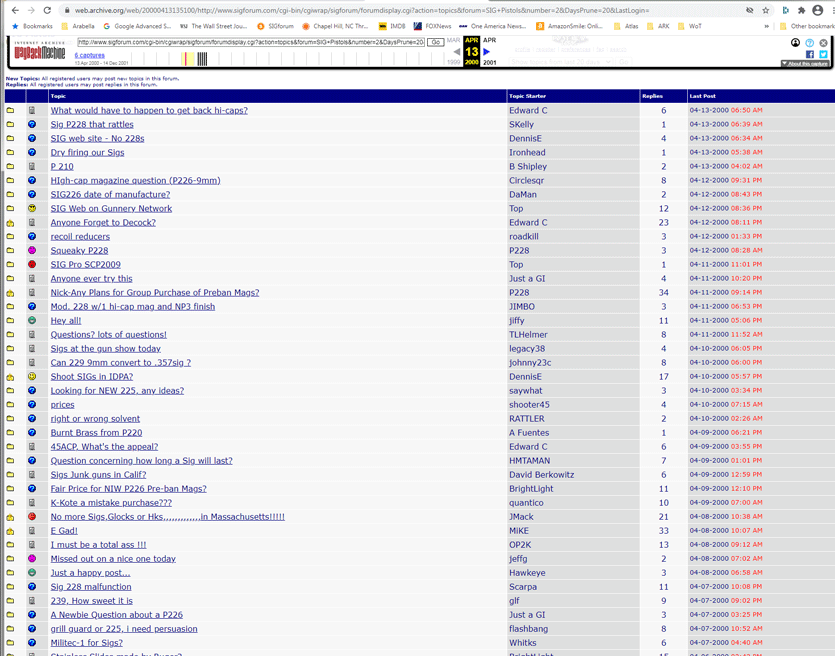Select the Wayback capture timeline highlighted bar
The height and width of the screenshot is (656, 835).
point(187,59)
